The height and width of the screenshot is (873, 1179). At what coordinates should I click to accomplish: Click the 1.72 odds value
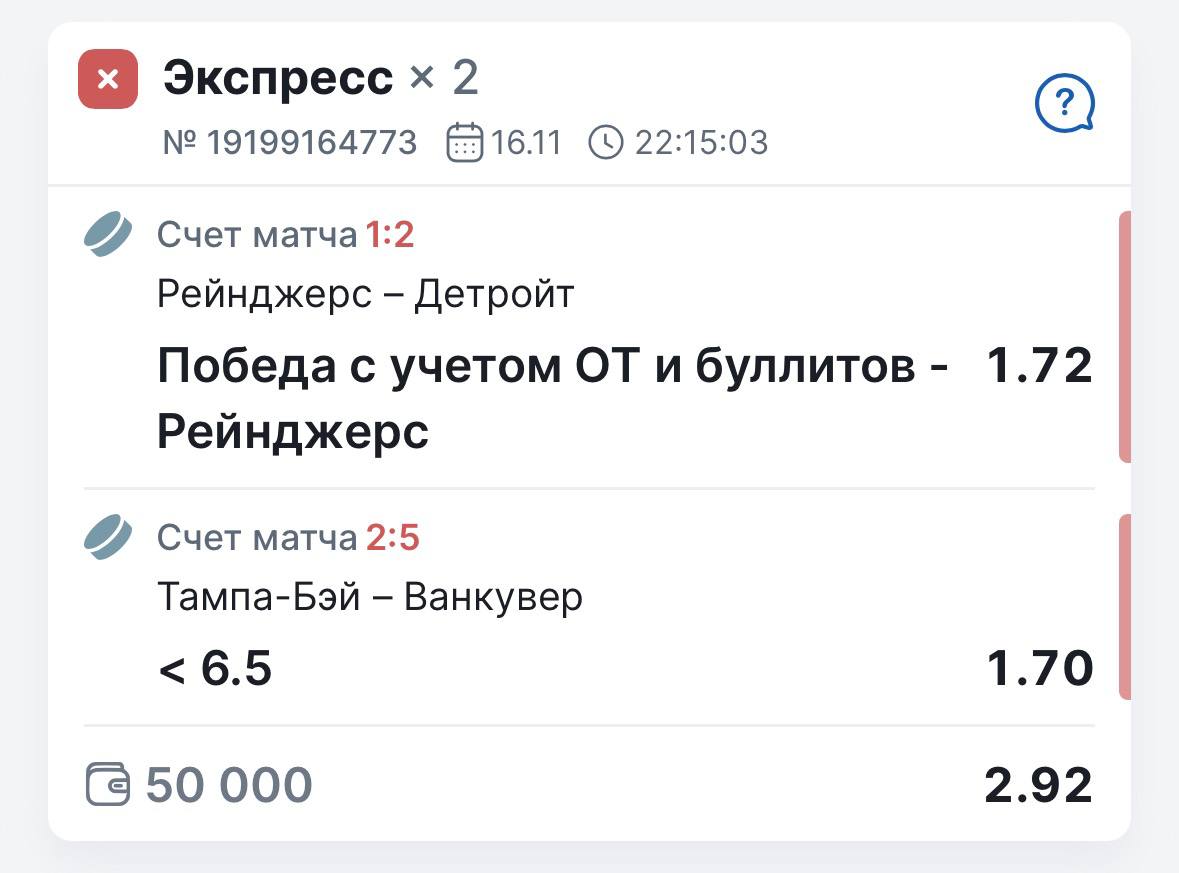tap(1039, 367)
